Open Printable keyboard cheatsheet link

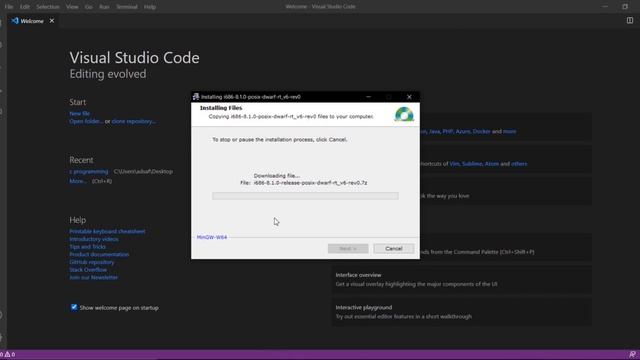(107, 231)
